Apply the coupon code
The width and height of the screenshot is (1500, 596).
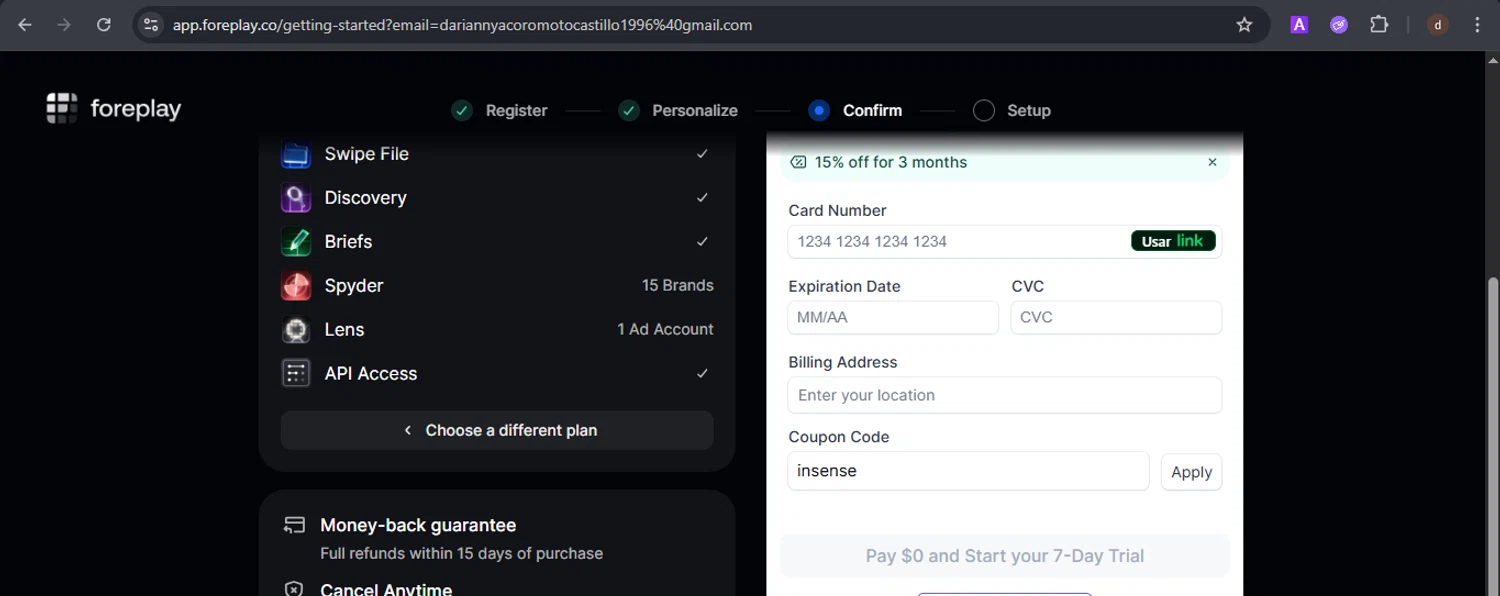tap(1191, 472)
